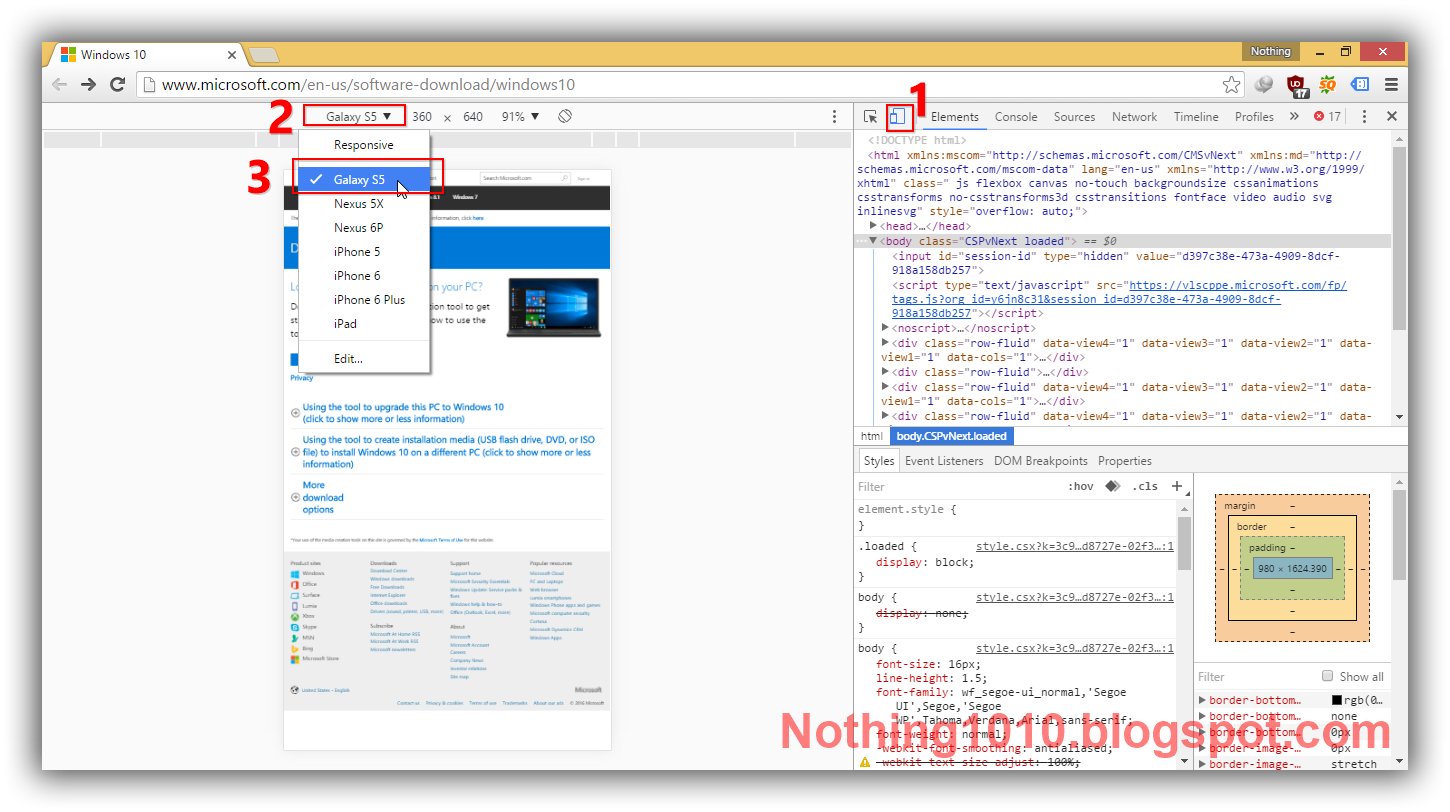Rotate the device with the rotate icon

tap(565, 117)
